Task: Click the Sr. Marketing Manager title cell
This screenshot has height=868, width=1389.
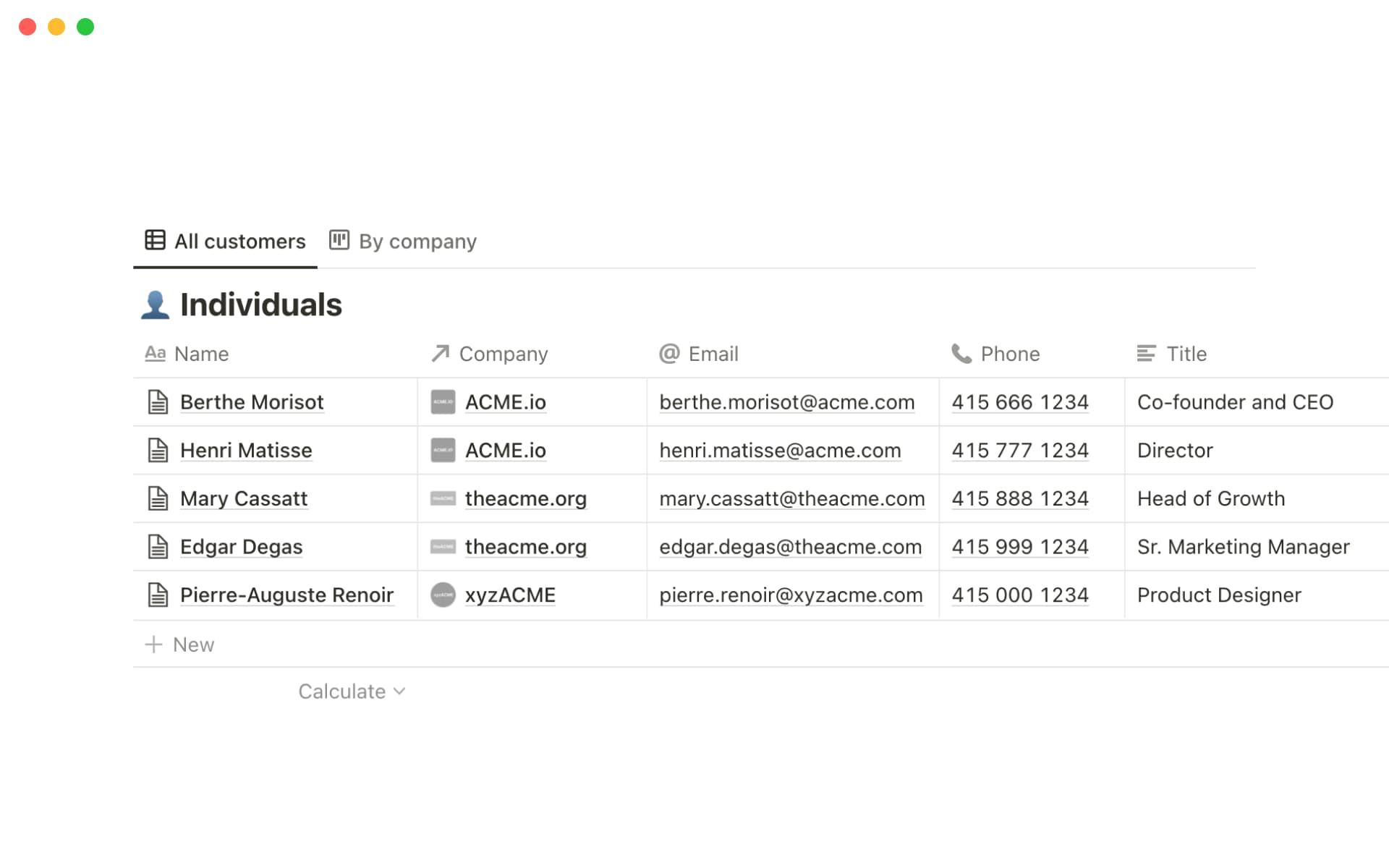Action: coord(1243,546)
